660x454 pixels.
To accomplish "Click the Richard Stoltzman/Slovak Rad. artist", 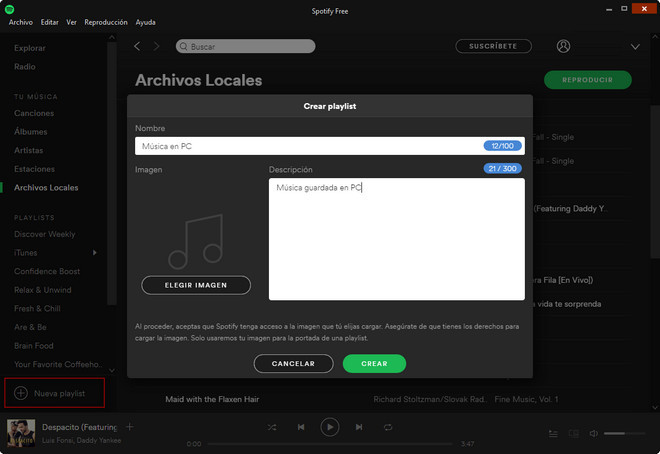I will [429, 399].
